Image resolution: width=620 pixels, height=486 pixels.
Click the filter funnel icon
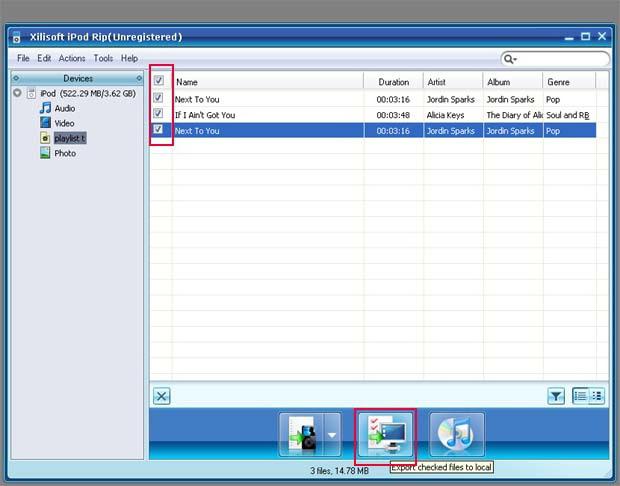tap(556, 396)
